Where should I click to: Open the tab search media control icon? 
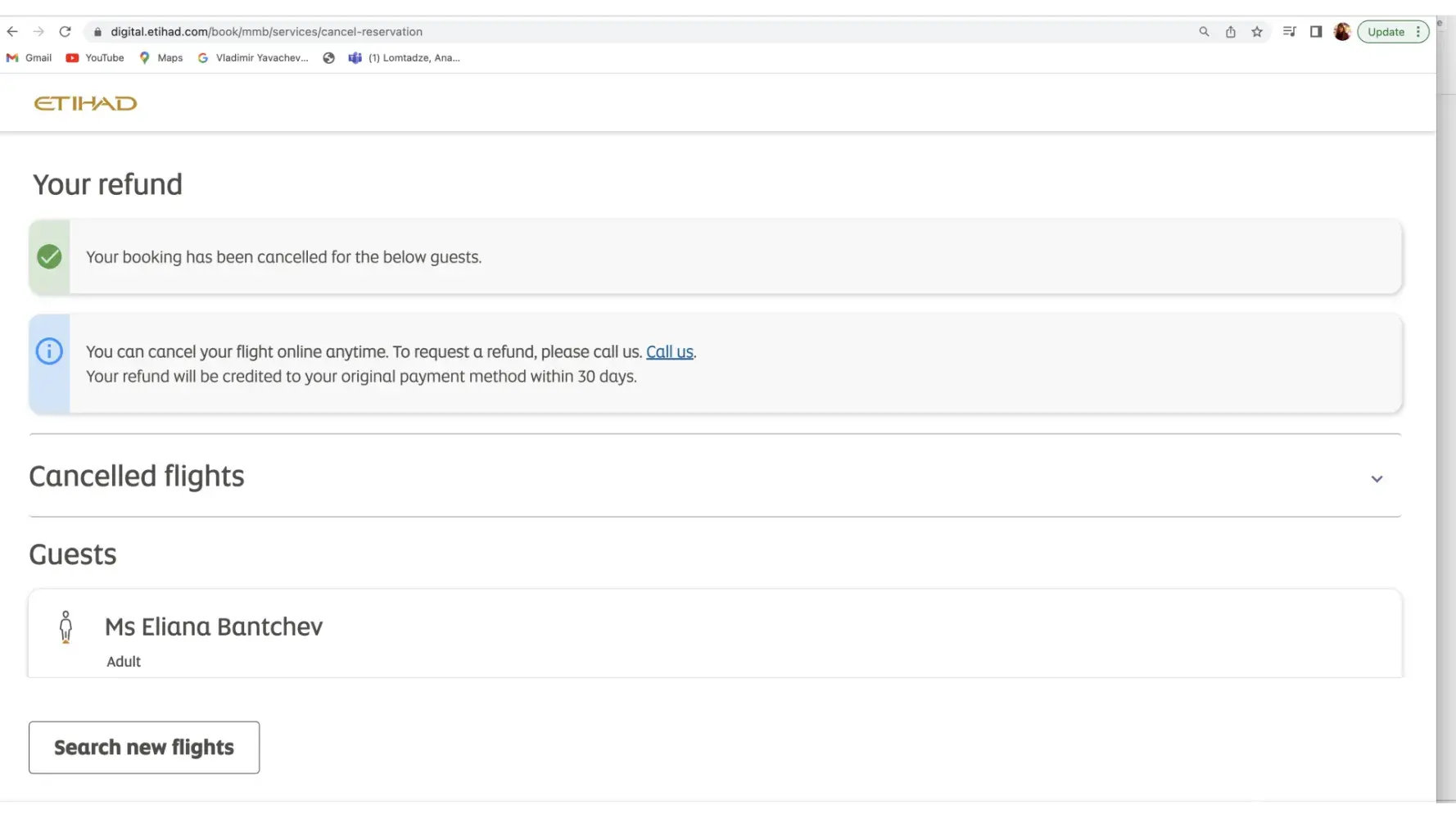[x=1289, y=32]
